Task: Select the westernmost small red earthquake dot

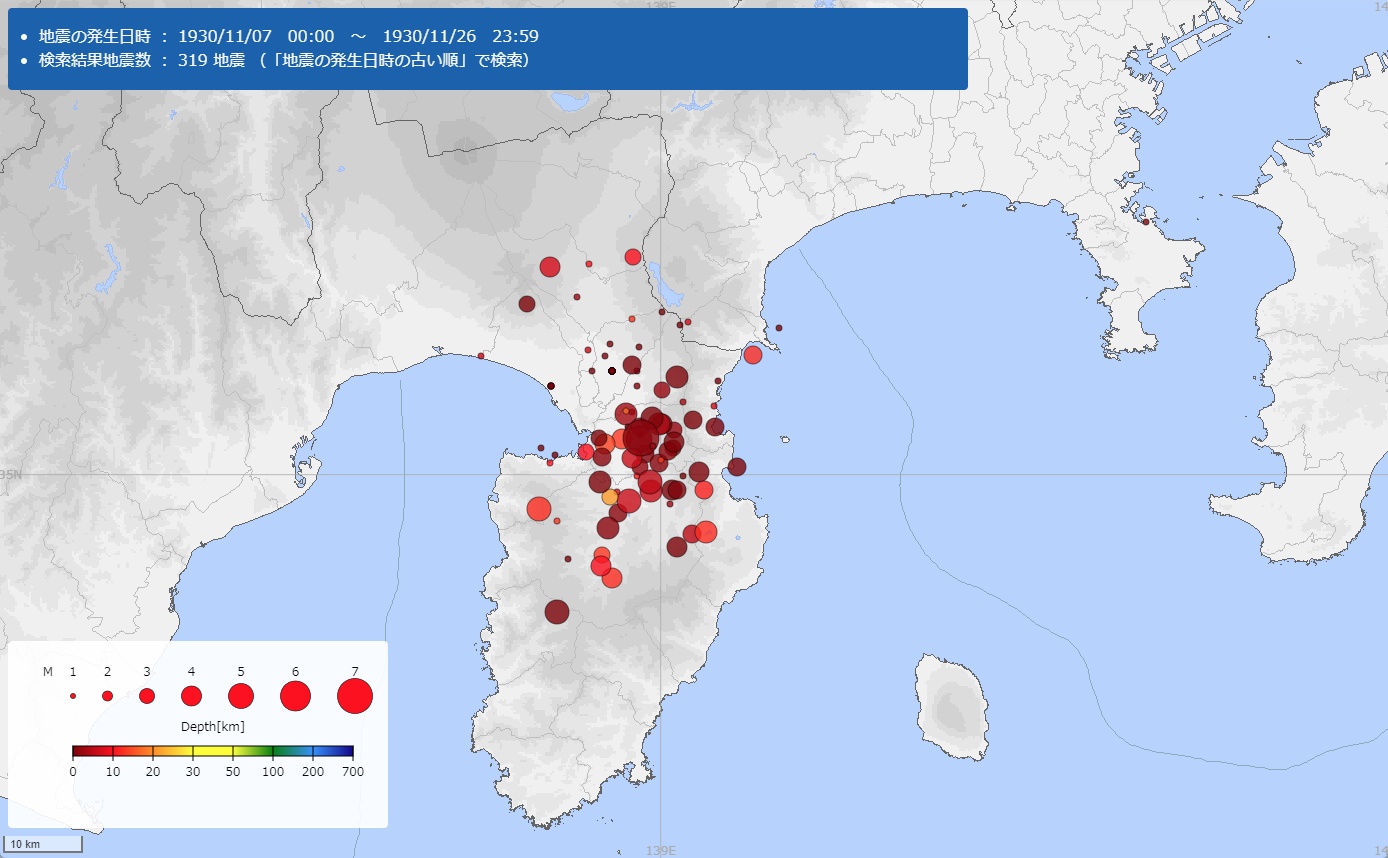Action: 481,356
